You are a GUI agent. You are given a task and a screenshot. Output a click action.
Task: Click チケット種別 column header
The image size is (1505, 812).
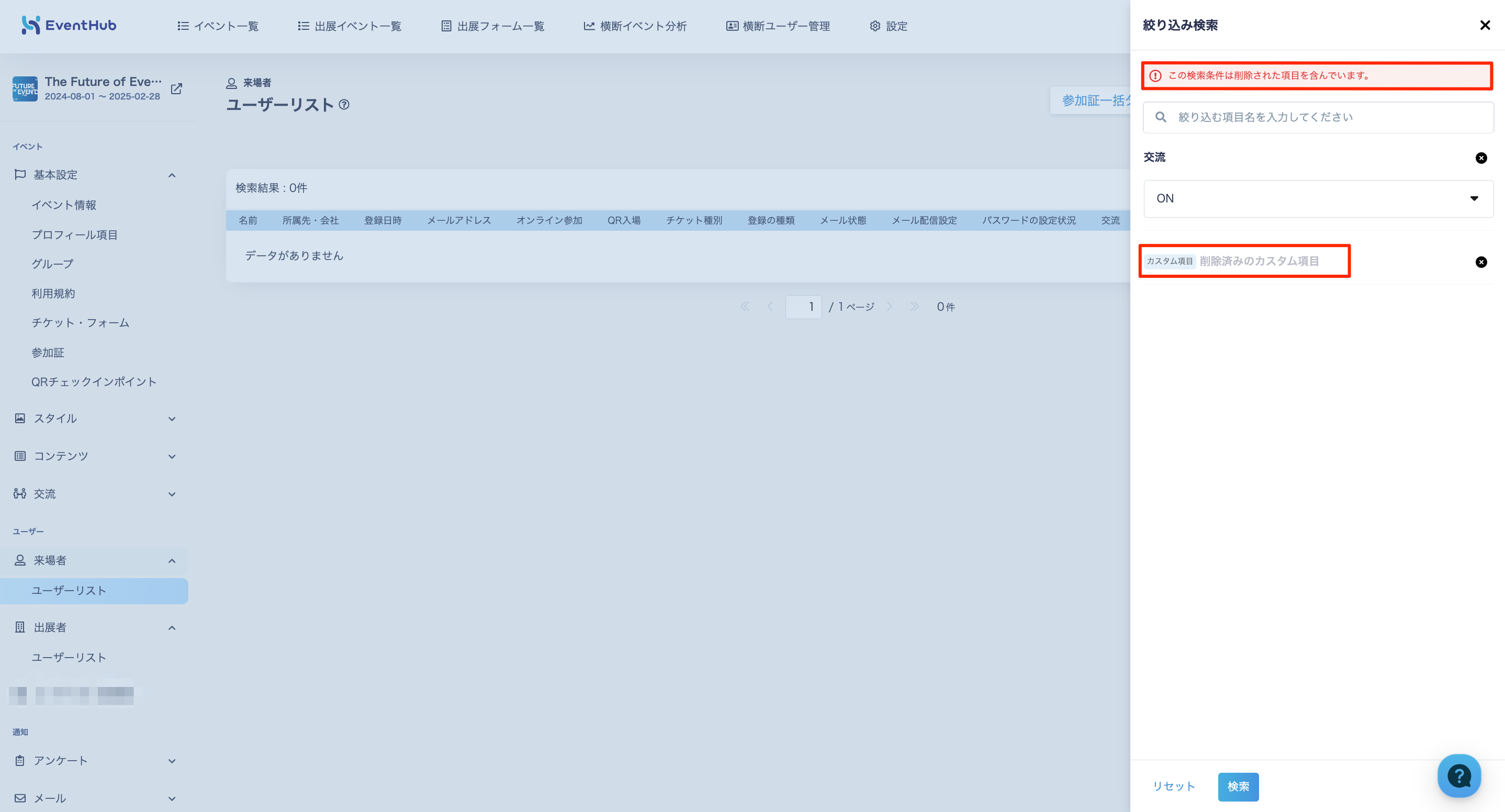pyautogui.click(x=694, y=220)
